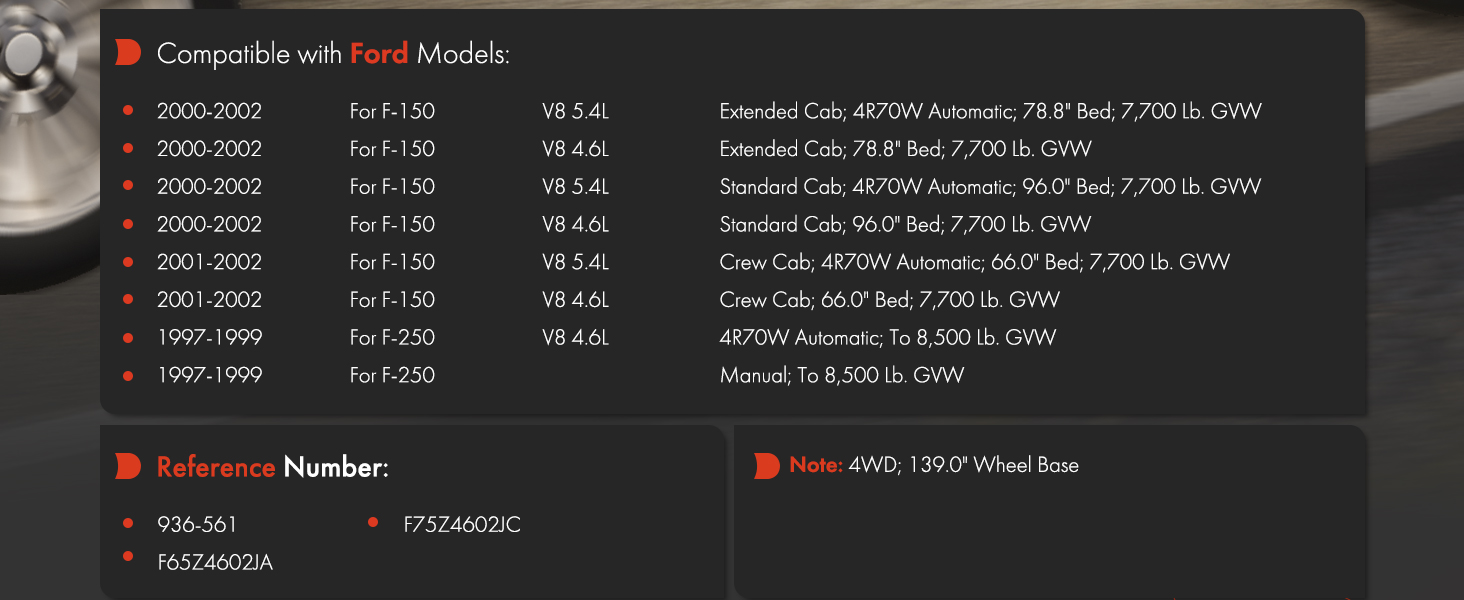Click Extended Cab; 78.8" Bed; 7,700 Lb. GVW
The height and width of the screenshot is (600, 1464).
[905, 149]
